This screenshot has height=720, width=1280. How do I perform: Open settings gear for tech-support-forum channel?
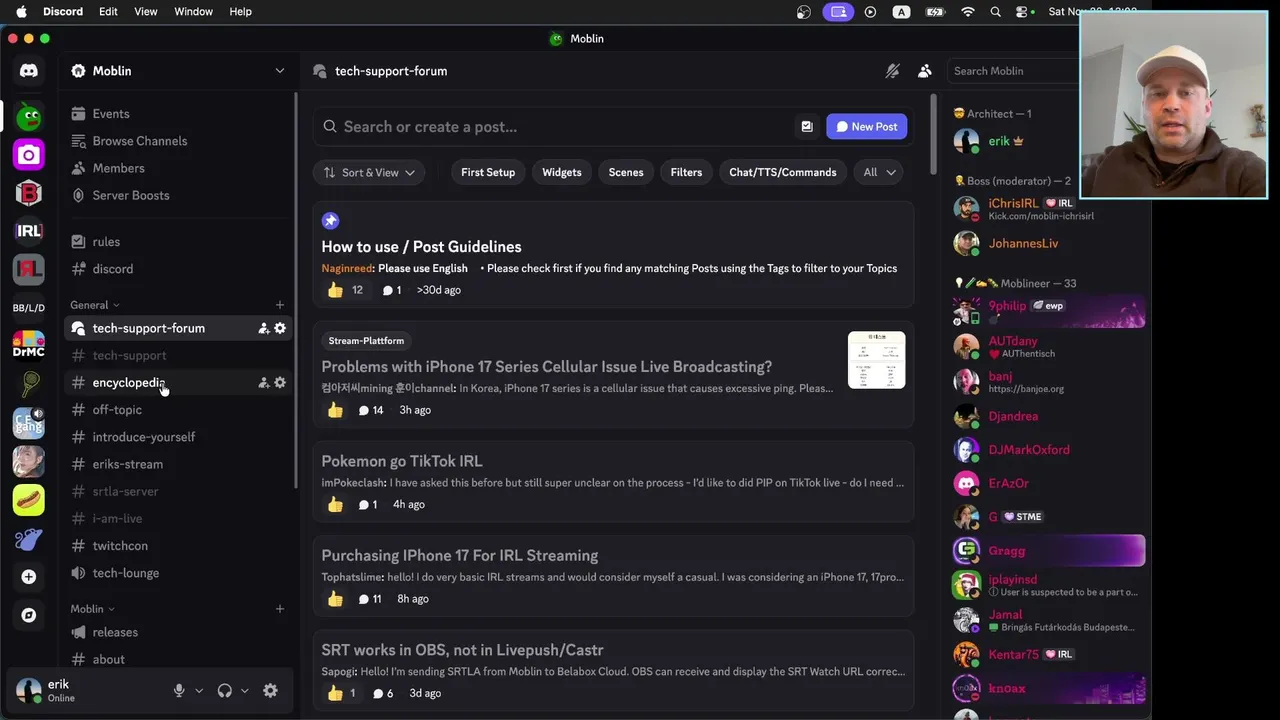pos(280,328)
